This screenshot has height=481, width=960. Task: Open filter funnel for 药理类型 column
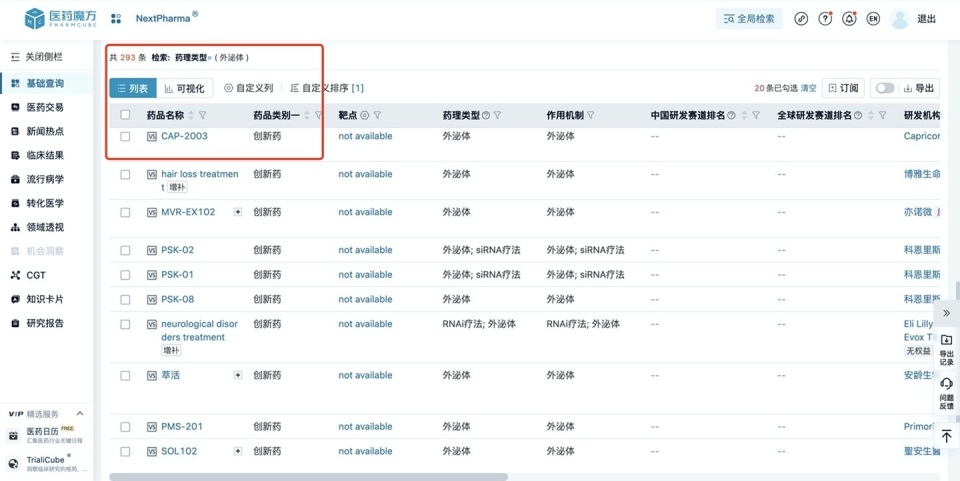[497, 115]
